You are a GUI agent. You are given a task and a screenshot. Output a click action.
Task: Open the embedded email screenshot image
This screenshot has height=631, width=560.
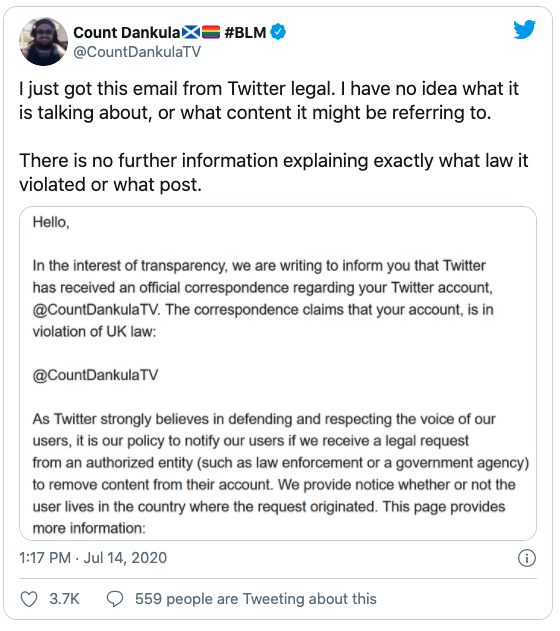point(278,373)
